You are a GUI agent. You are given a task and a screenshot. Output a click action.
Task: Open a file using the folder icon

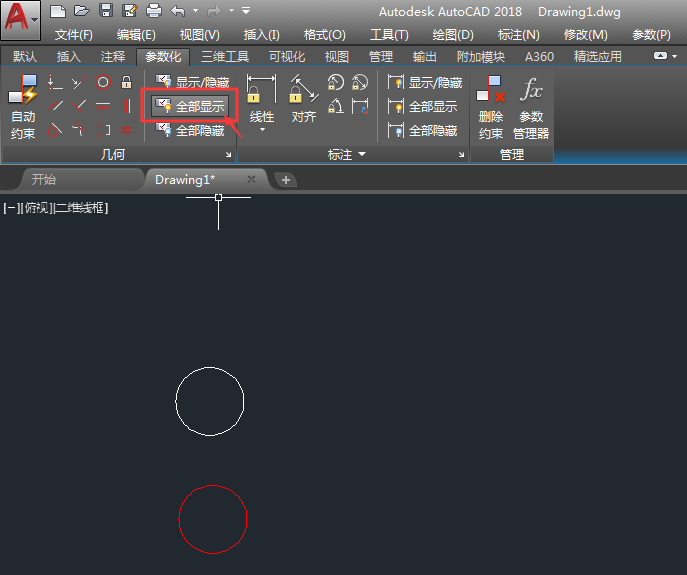coord(81,11)
